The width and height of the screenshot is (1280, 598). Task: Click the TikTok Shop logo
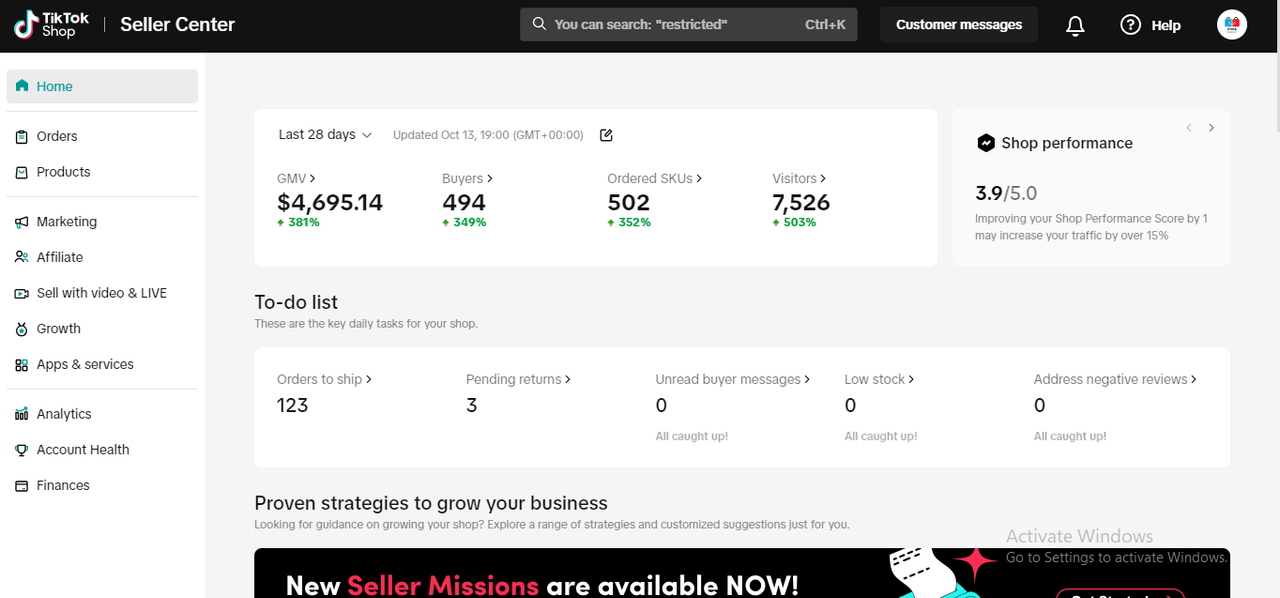[x=52, y=25]
